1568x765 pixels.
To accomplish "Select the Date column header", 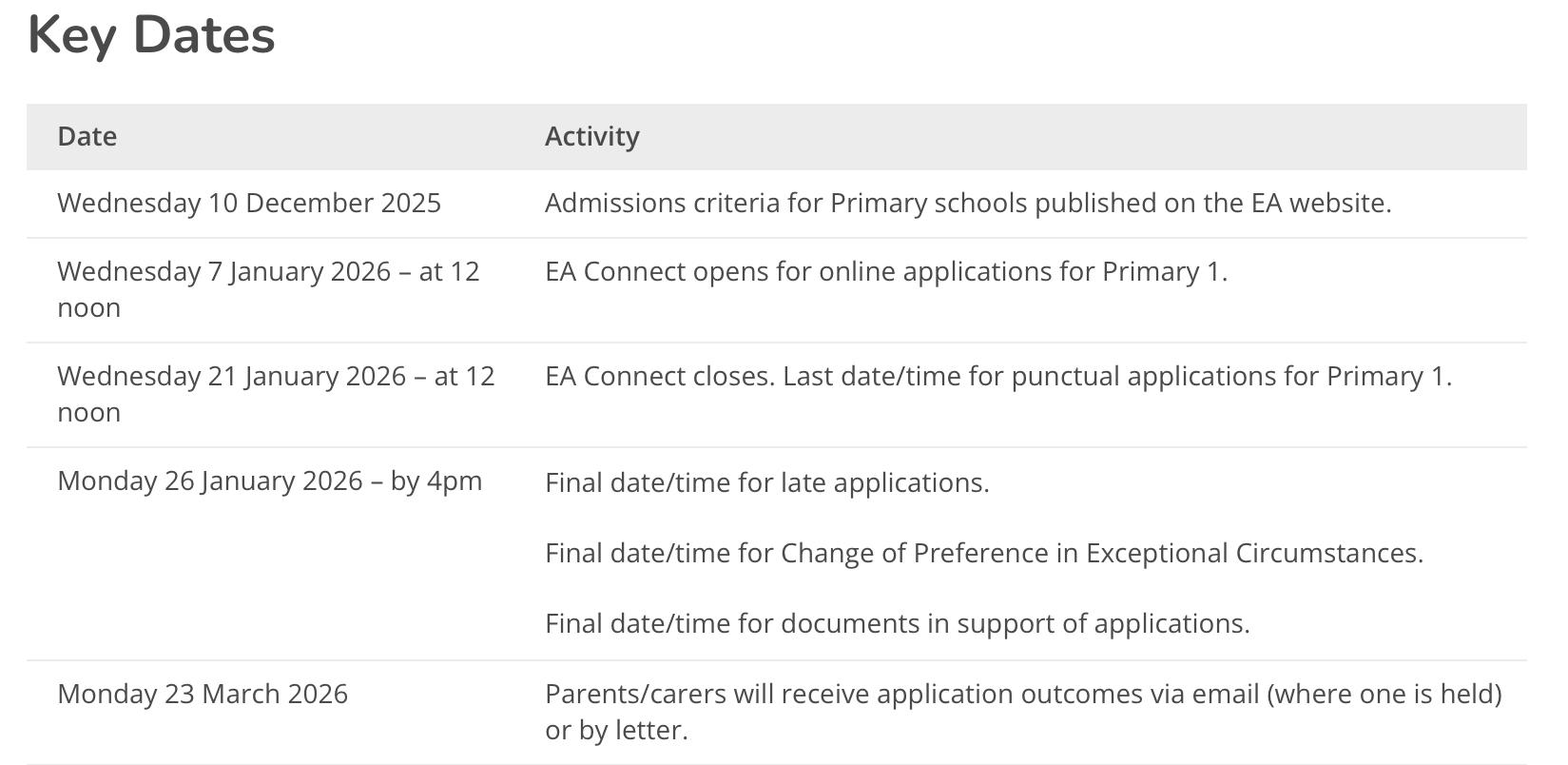I will pyautogui.click(x=87, y=136).
